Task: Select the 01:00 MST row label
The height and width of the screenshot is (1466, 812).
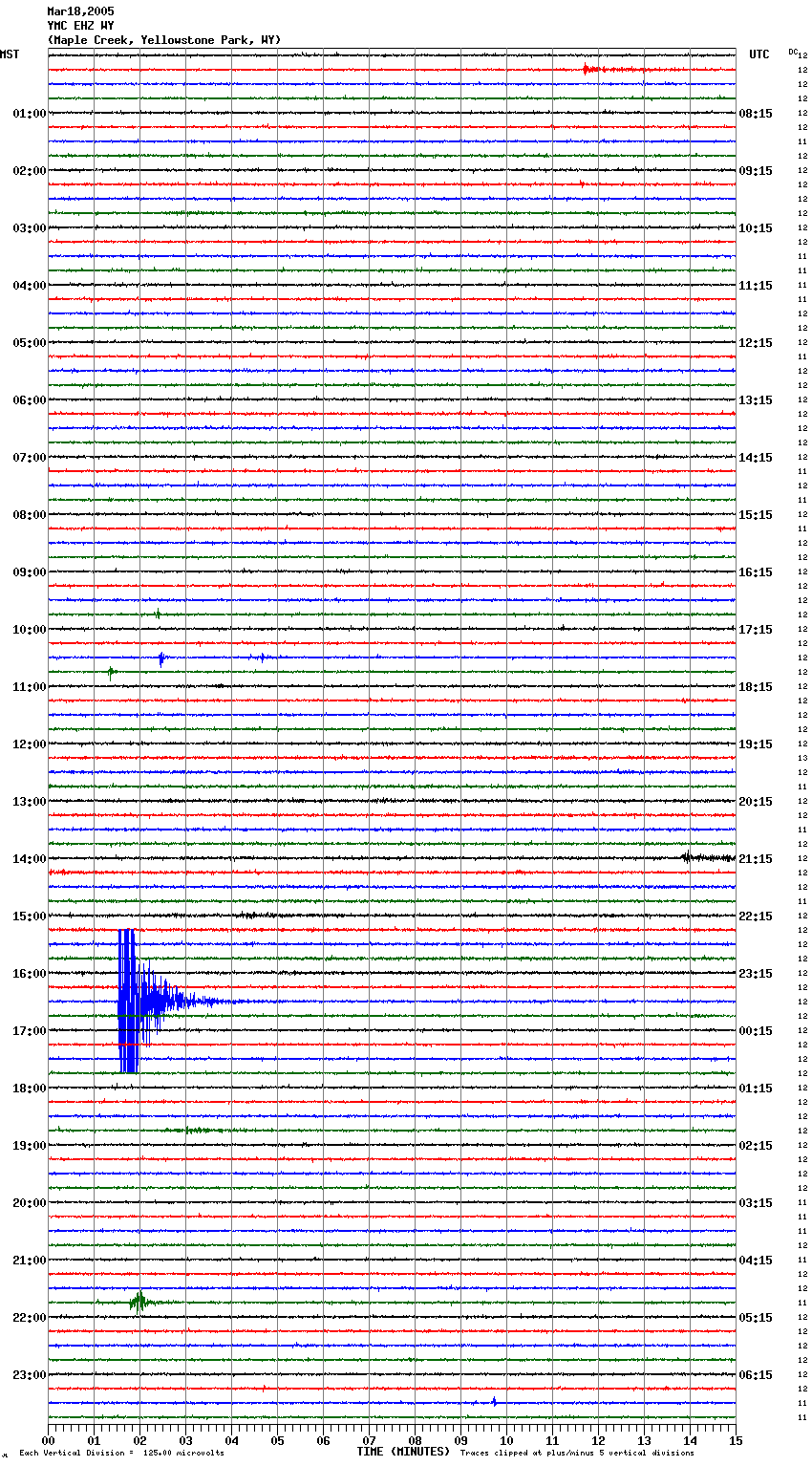Action: coord(30,114)
